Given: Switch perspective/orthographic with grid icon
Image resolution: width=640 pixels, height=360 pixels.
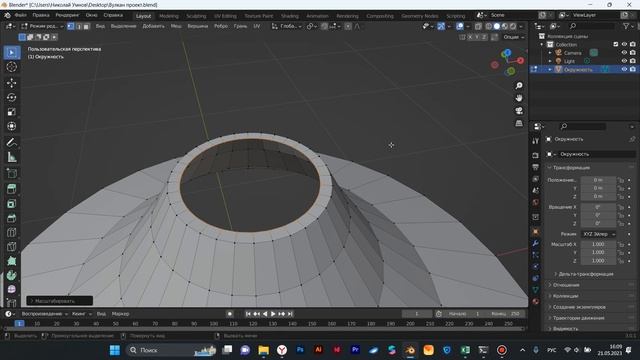Looking at the screenshot, I should [519, 123].
